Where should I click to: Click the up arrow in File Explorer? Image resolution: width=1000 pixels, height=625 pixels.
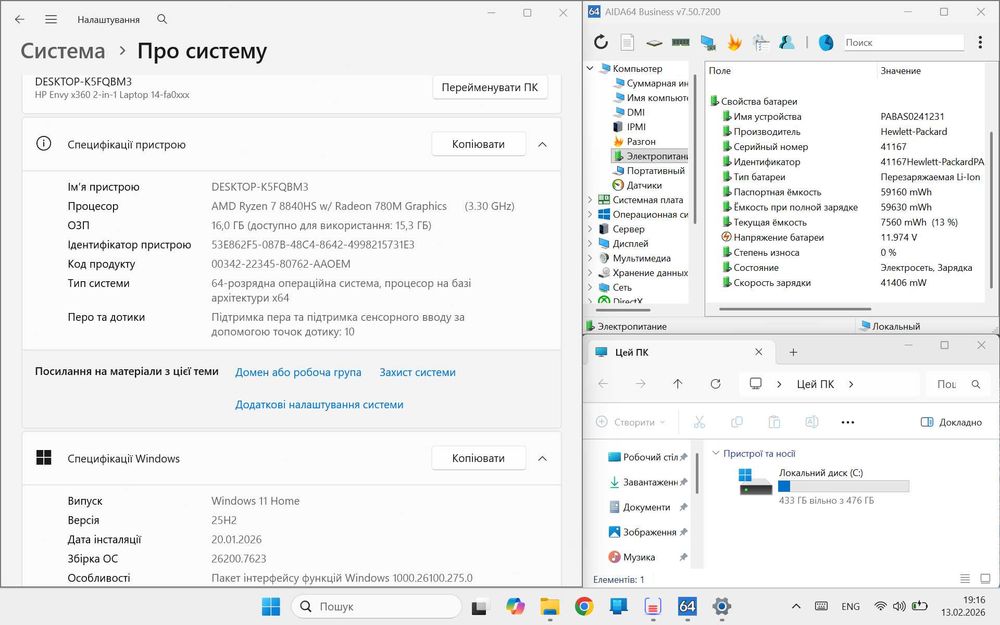point(677,383)
